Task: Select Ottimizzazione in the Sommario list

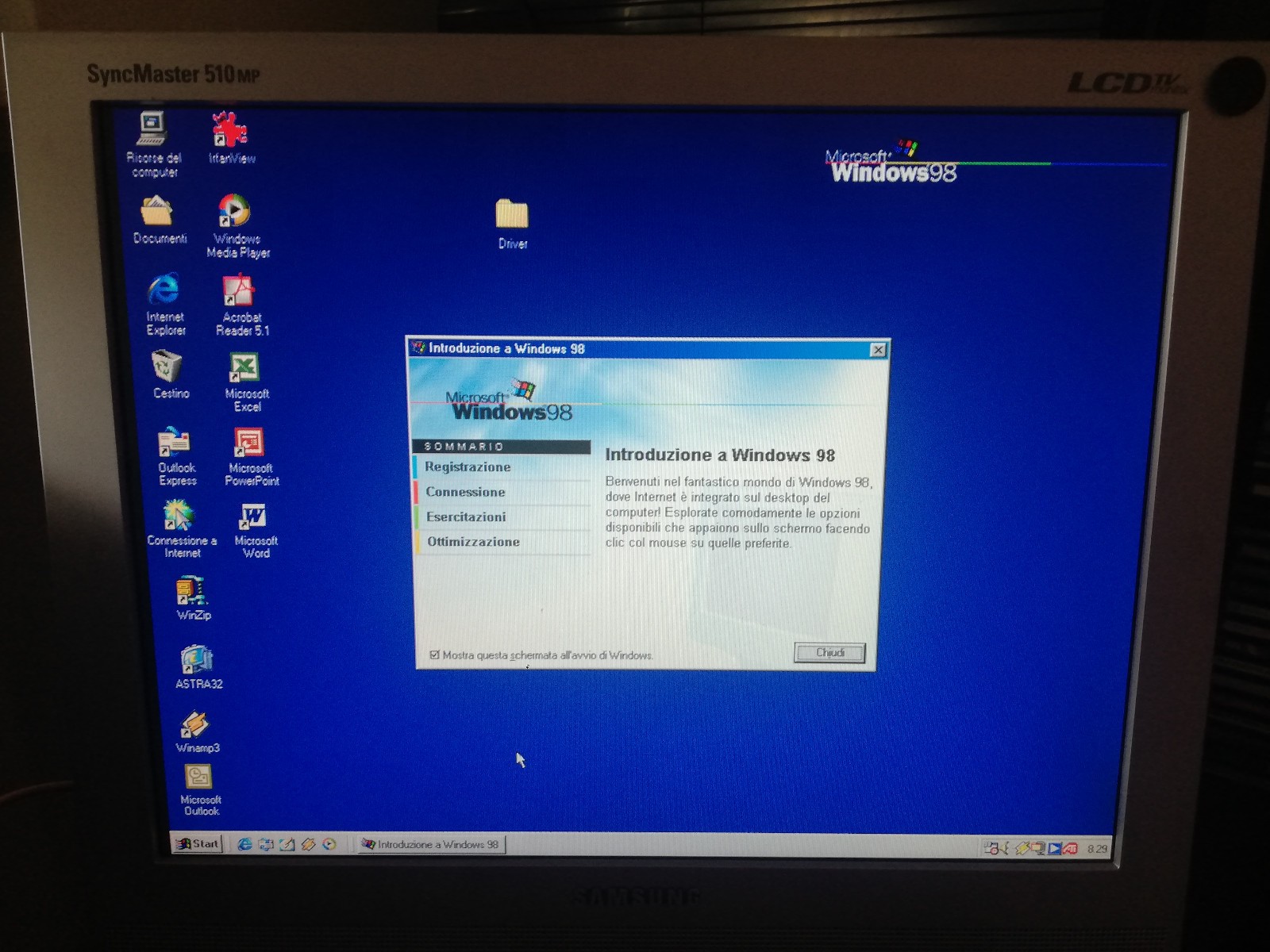Action: 503,542
